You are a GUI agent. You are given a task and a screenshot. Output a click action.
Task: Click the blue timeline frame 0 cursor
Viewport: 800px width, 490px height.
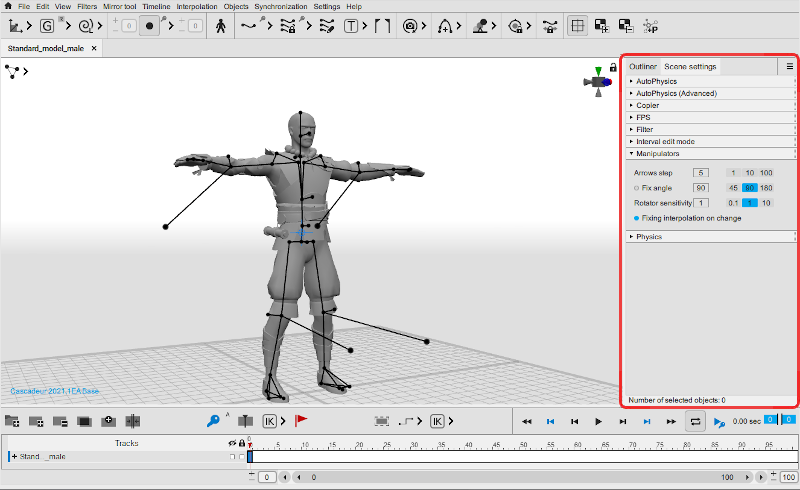click(250, 456)
